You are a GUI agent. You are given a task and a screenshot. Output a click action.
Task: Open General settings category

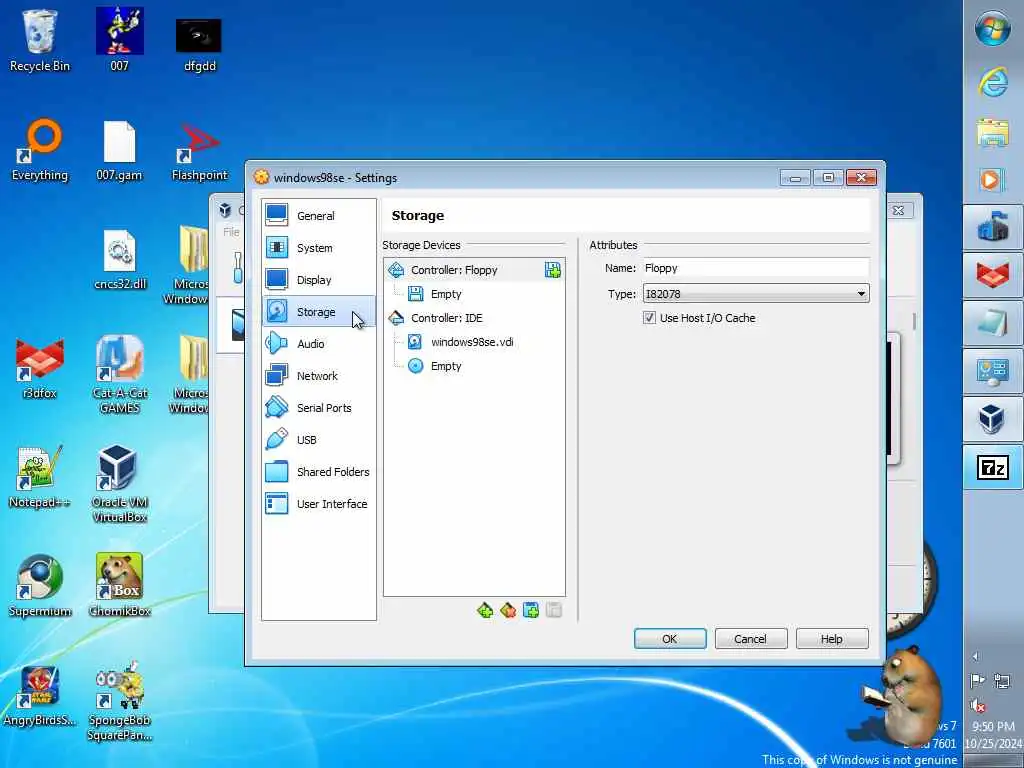tap(318, 216)
